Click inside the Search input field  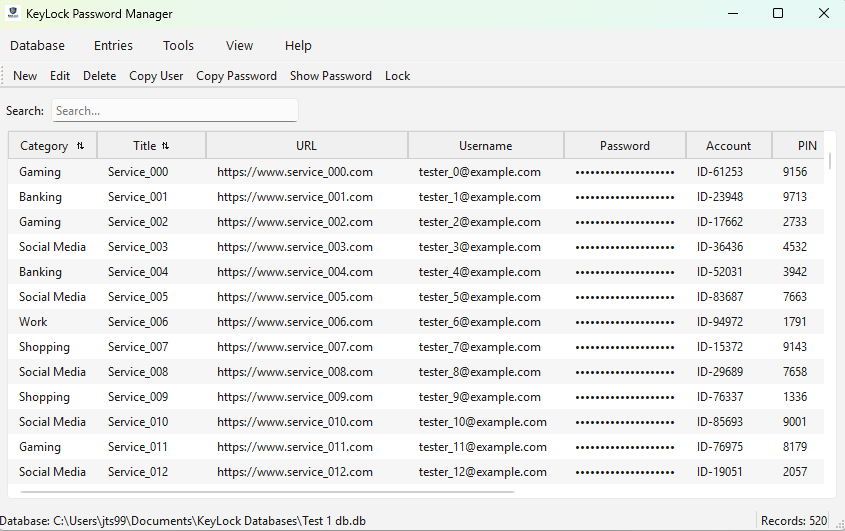pyautogui.click(x=174, y=111)
